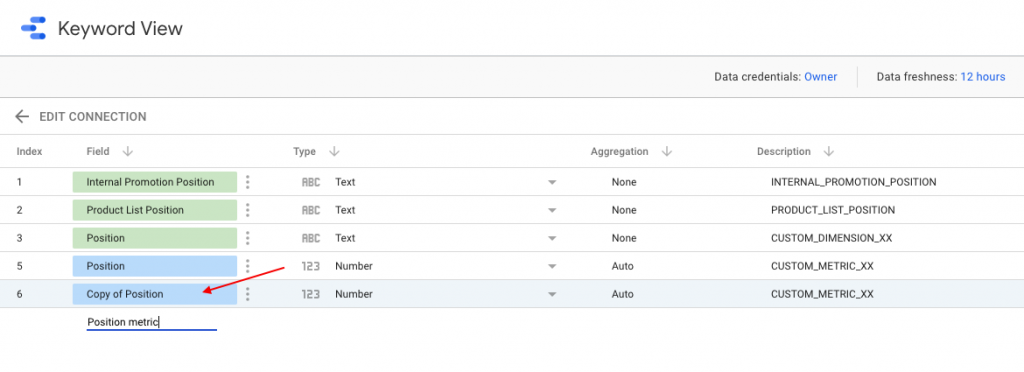1024x372 pixels.
Task: Expand the type dropdown for Internal Promotion Position
Action: [552, 183]
